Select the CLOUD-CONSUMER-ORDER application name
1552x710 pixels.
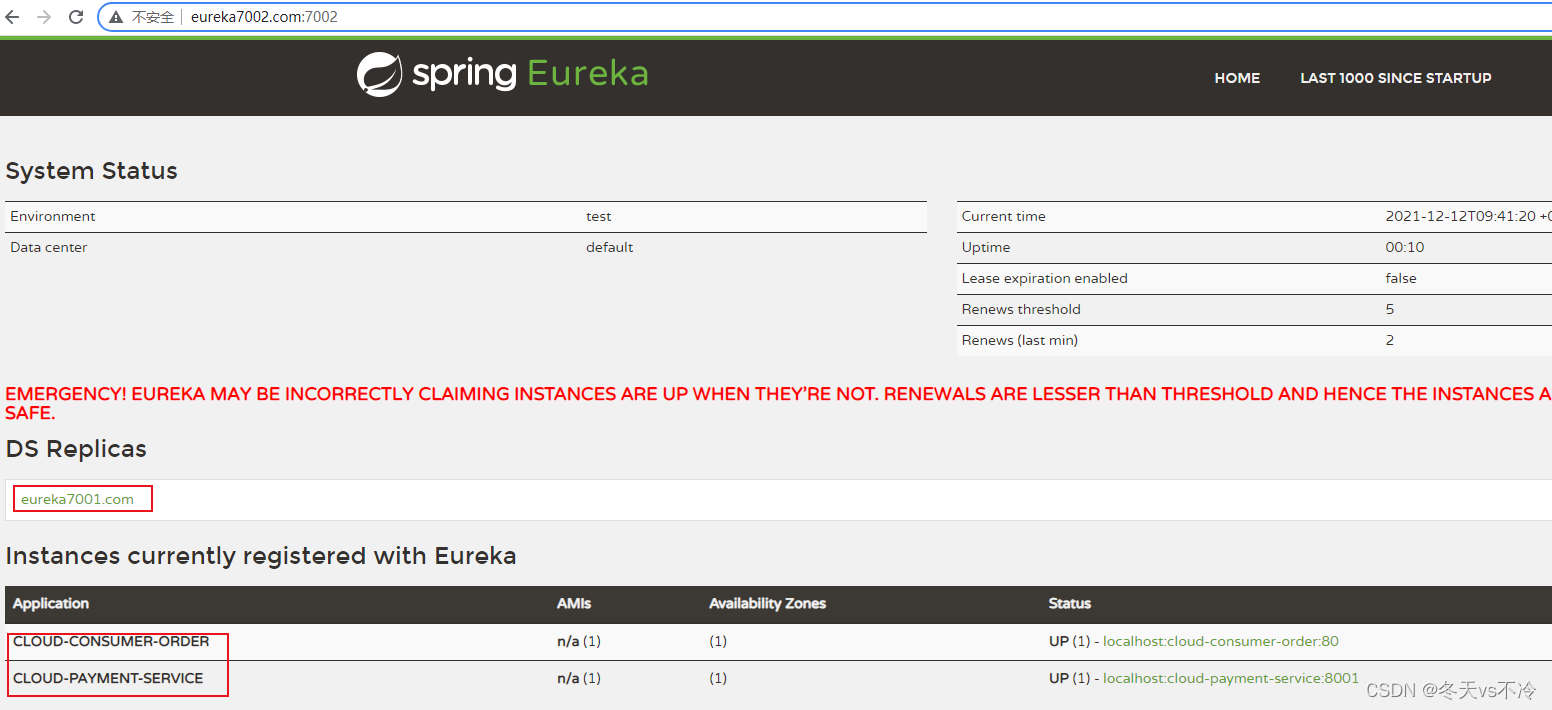pos(111,641)
